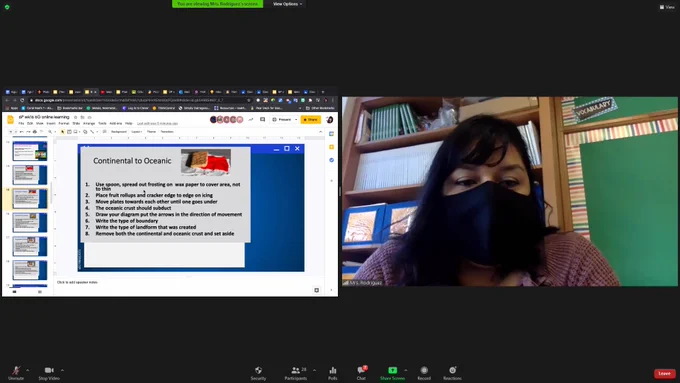Open Zoom Security options
This screenshot has height=383, width=680.
tap(258, 373)
